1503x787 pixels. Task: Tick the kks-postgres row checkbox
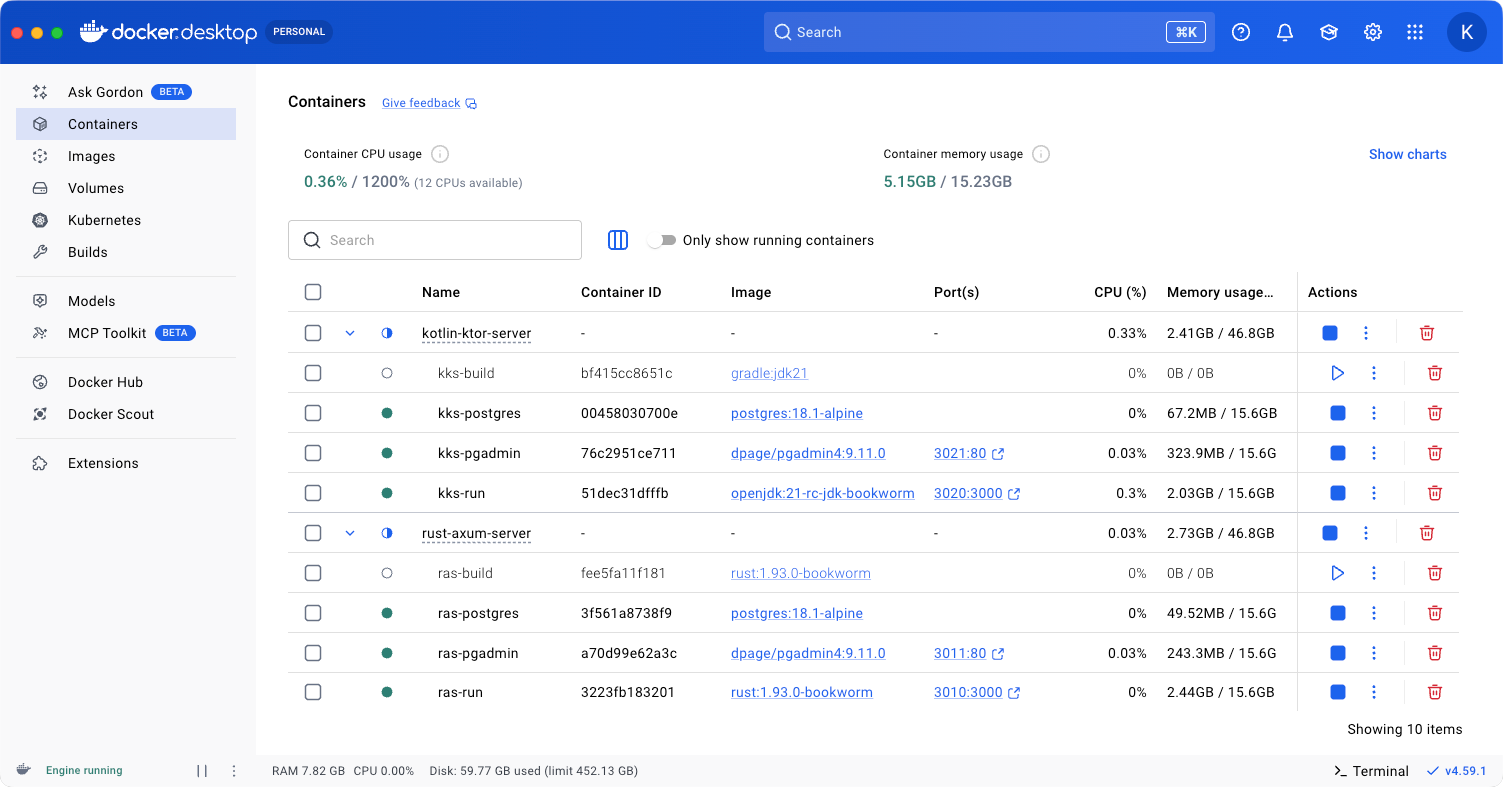click(313, 413)
